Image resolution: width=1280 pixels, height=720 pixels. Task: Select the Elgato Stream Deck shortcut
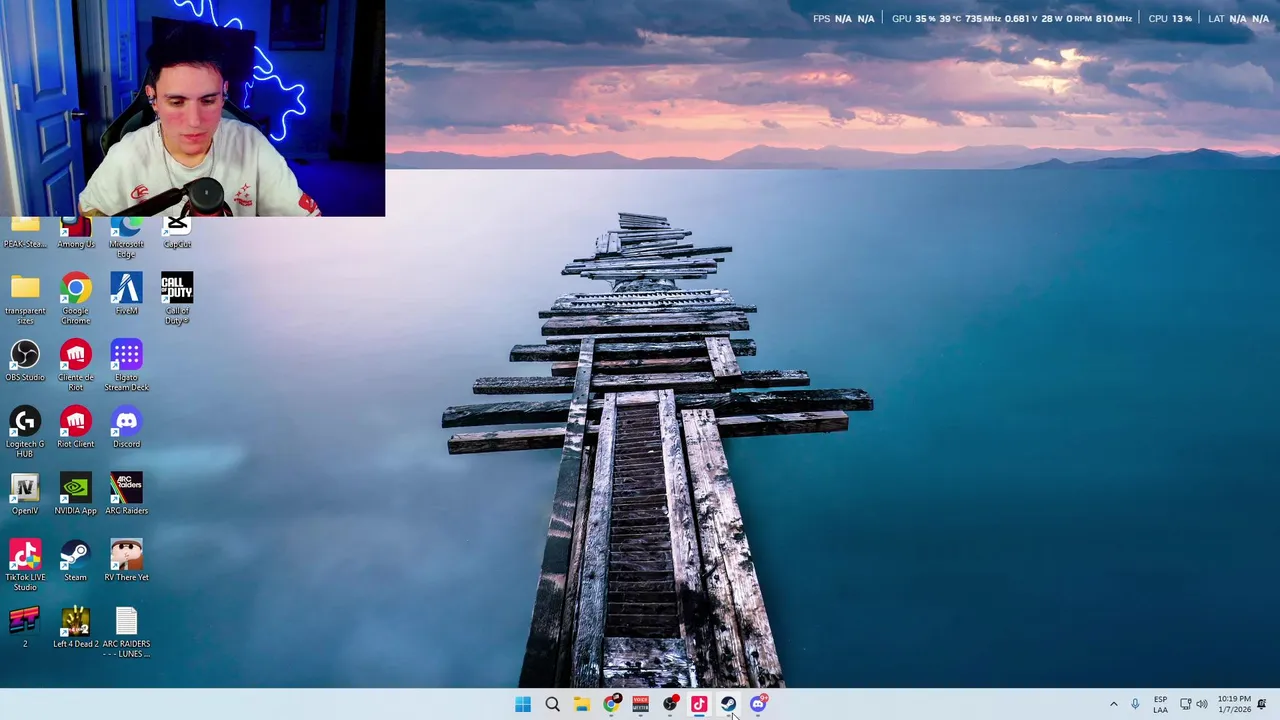126,366
